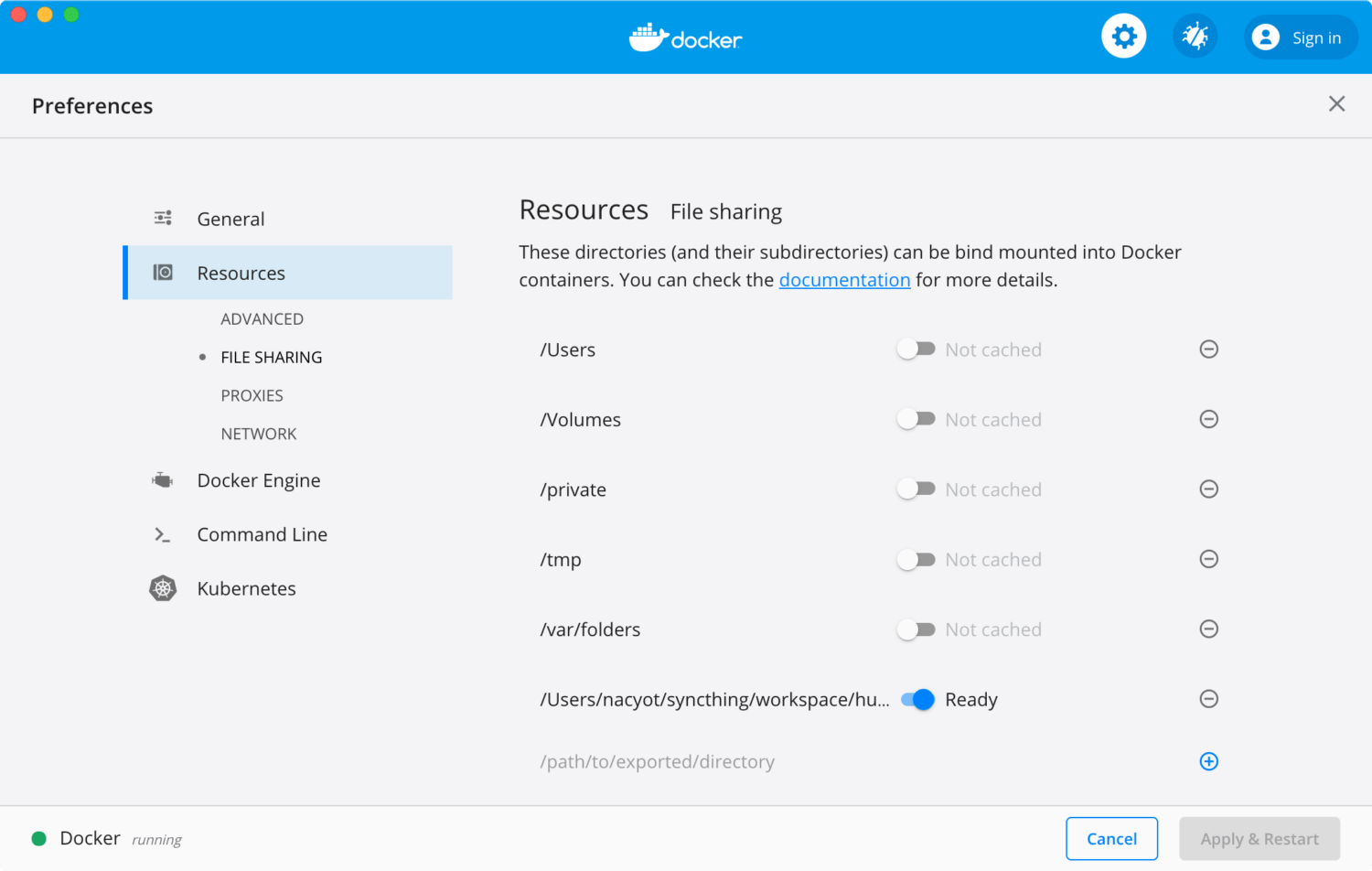The image size is (1372, 871).
Task: Click Not cached label for /tmp
Action: coord(993,560)
